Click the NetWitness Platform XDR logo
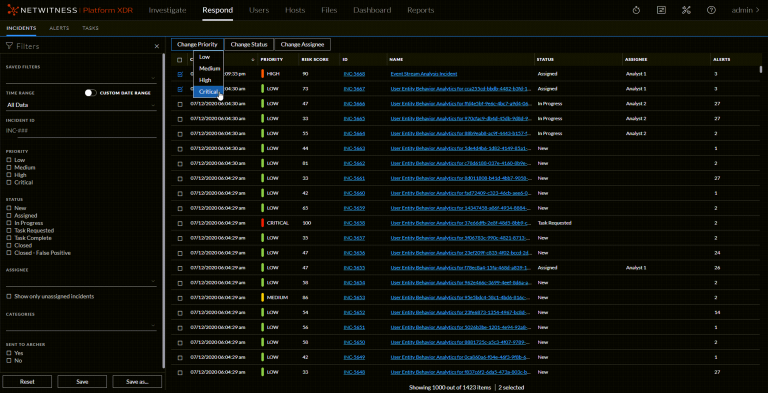 click(71, 10)
